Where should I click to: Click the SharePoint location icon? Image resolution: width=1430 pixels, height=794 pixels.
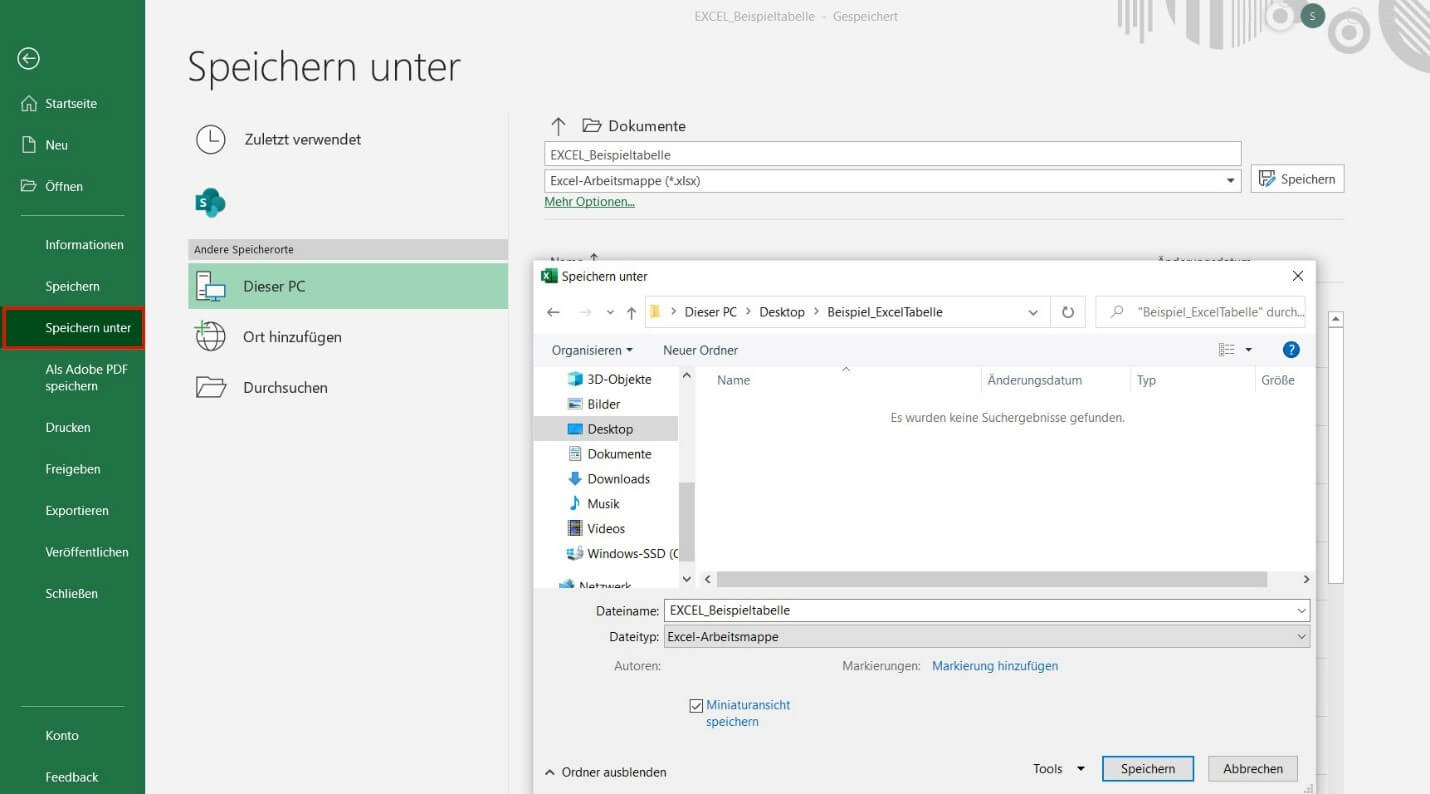pos(210,203)
